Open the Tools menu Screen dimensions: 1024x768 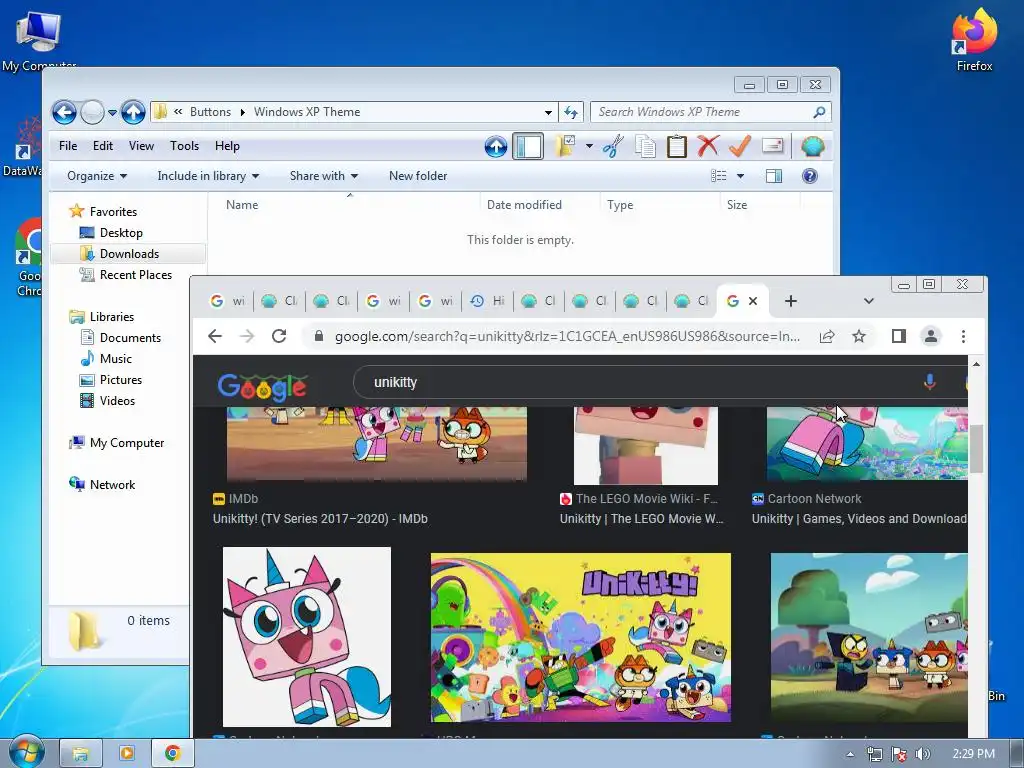[184, 146]
